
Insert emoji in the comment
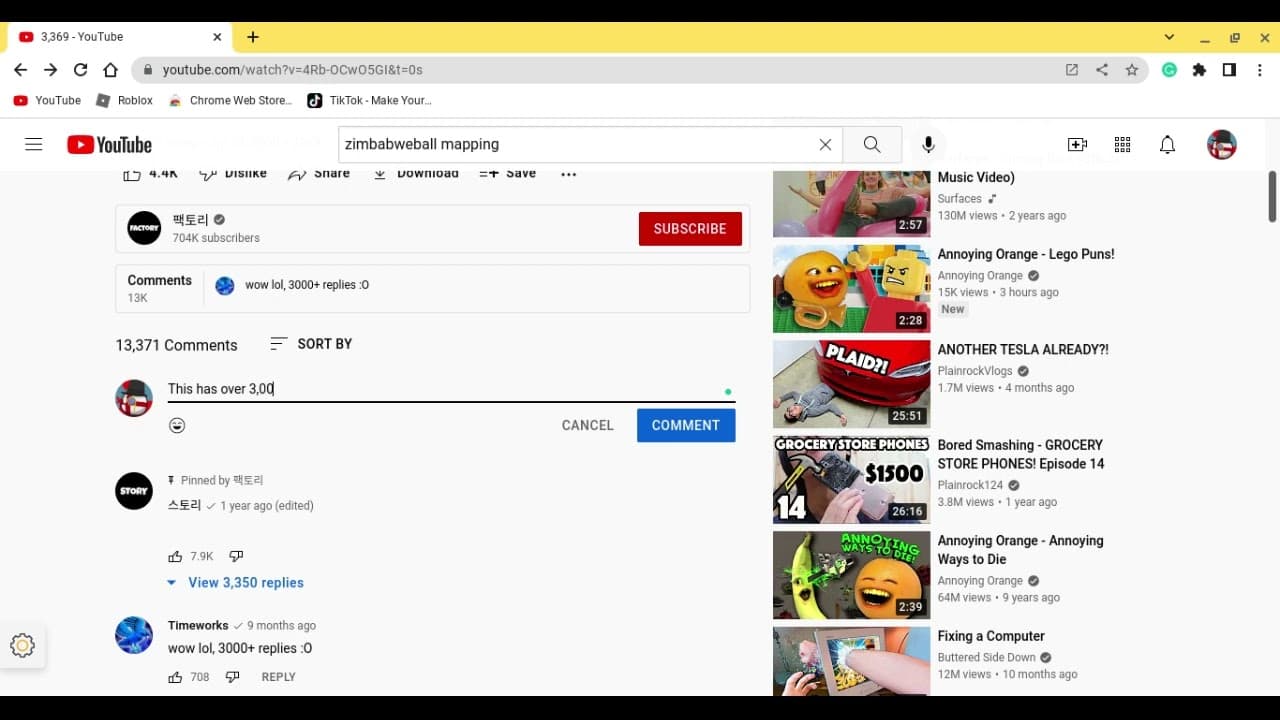(x=177, y=425)
